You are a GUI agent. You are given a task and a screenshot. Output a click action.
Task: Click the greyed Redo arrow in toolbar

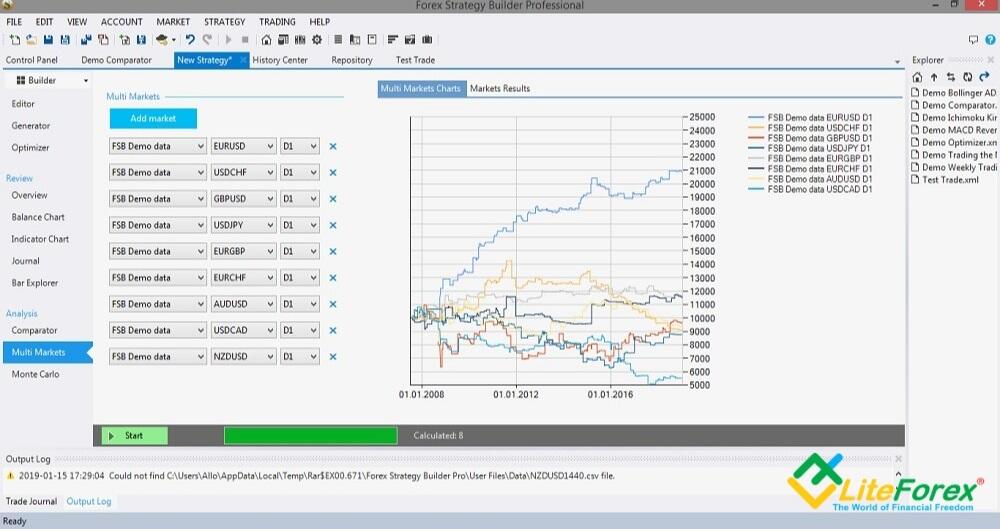[207, 40]
